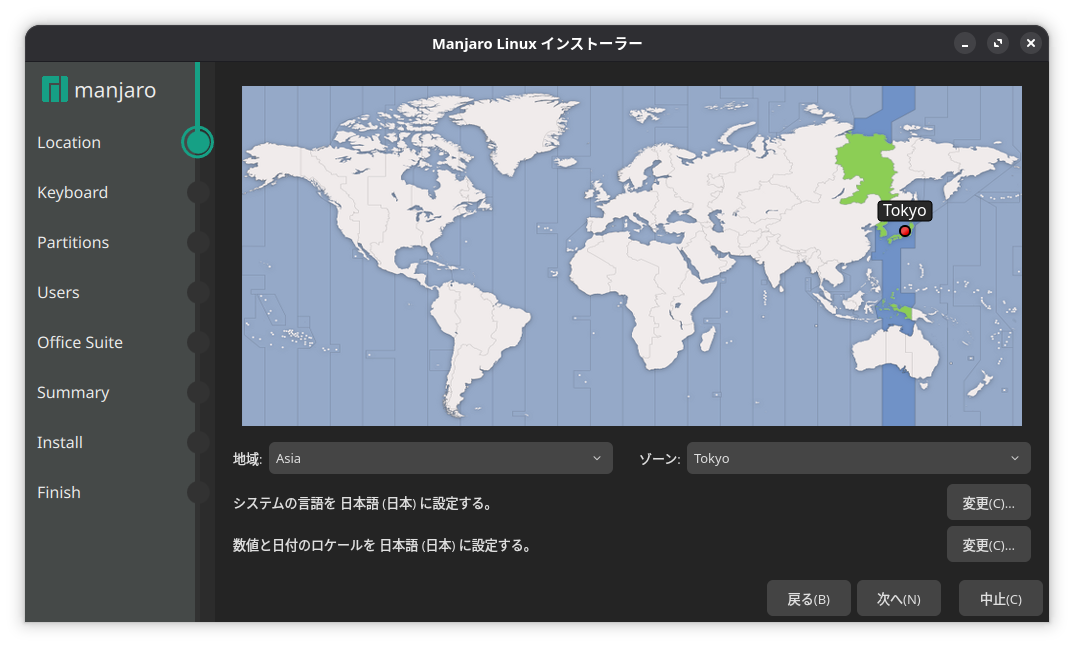Click the window title Manjaro Linux インストーラー
The width and height of the screenshot is (1074, 647).
point(537,44)
